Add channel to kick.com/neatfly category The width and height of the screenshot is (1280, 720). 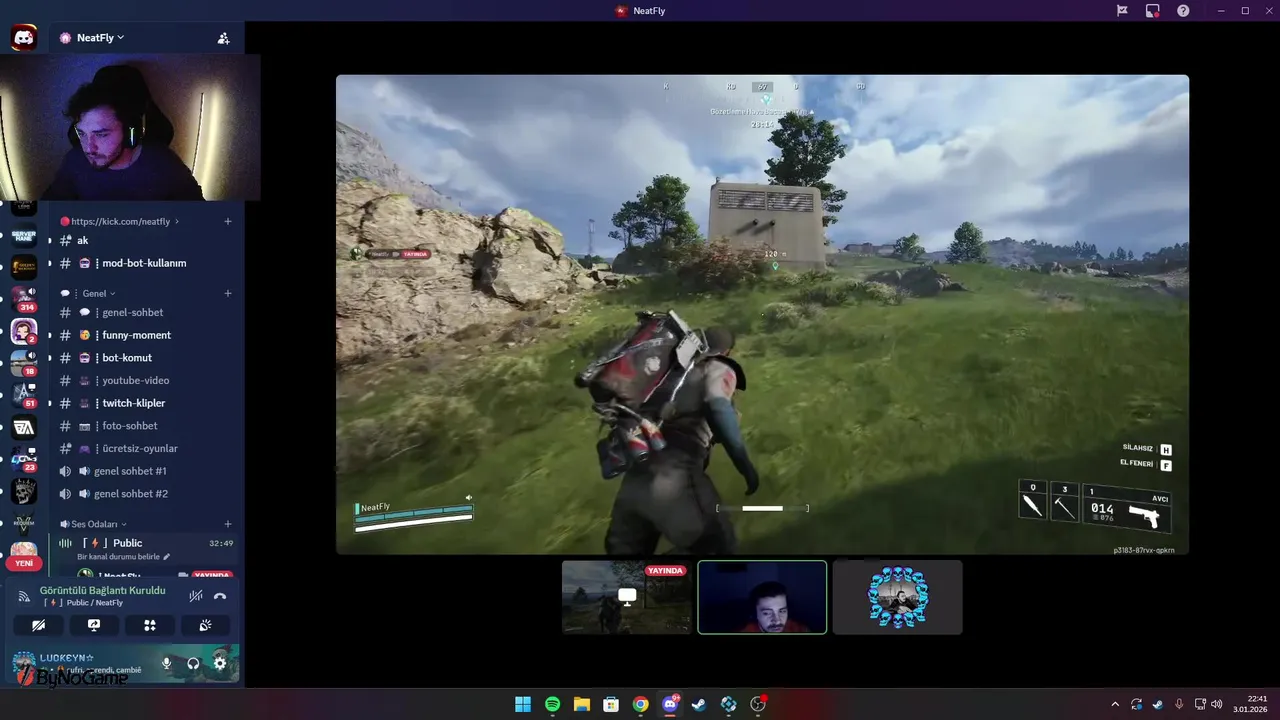point(228,221)
